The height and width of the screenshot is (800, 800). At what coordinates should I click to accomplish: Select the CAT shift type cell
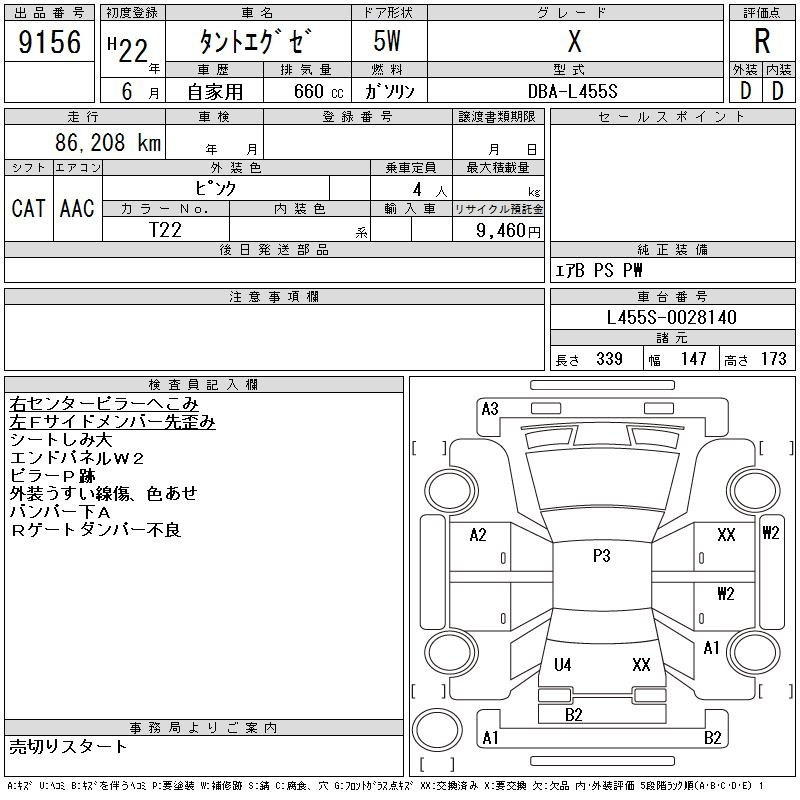28,208
